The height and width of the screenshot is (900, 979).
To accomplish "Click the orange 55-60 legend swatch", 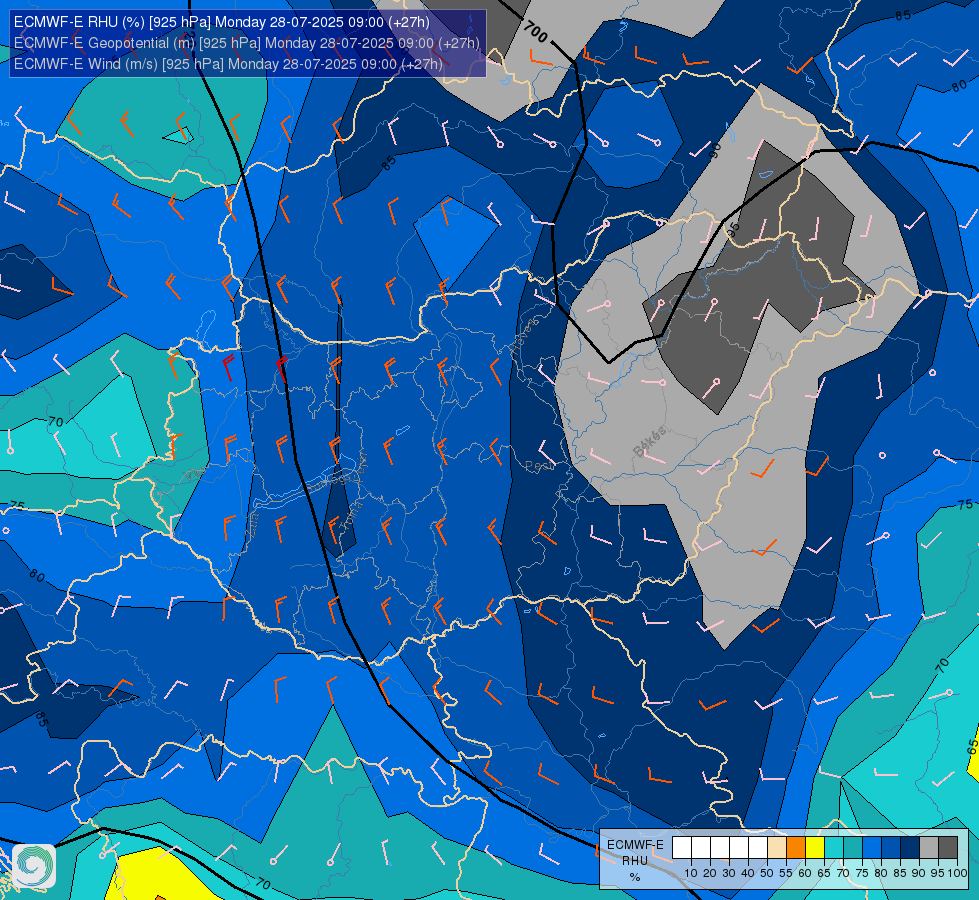I will coord(796,848).
